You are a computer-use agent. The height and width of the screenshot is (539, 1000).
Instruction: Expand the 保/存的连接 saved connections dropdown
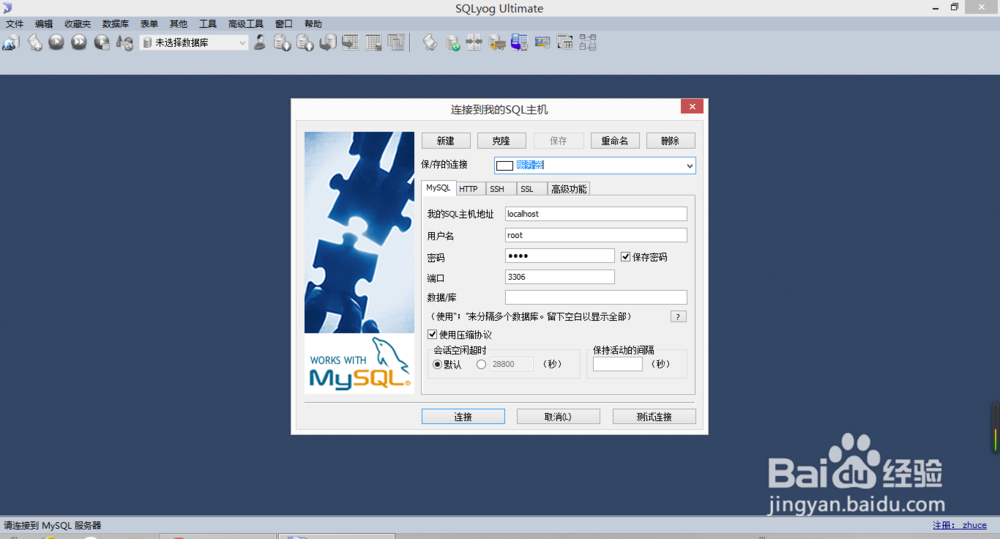[689, 166]
